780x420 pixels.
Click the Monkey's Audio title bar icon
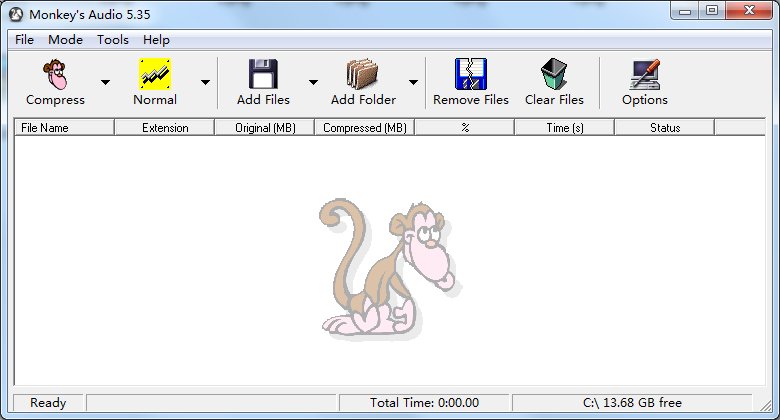(16, 11)
